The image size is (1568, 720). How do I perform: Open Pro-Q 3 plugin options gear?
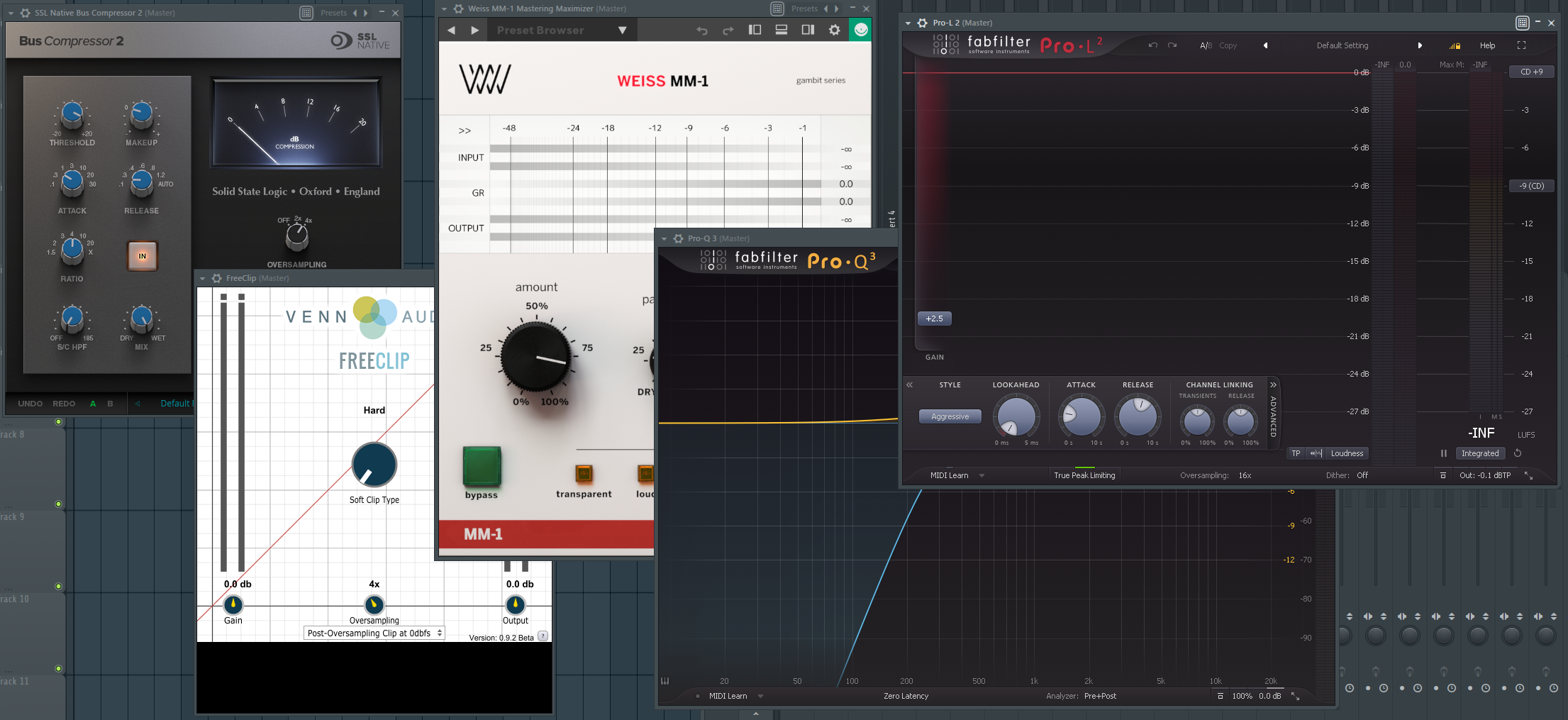[x=678, y=238]
